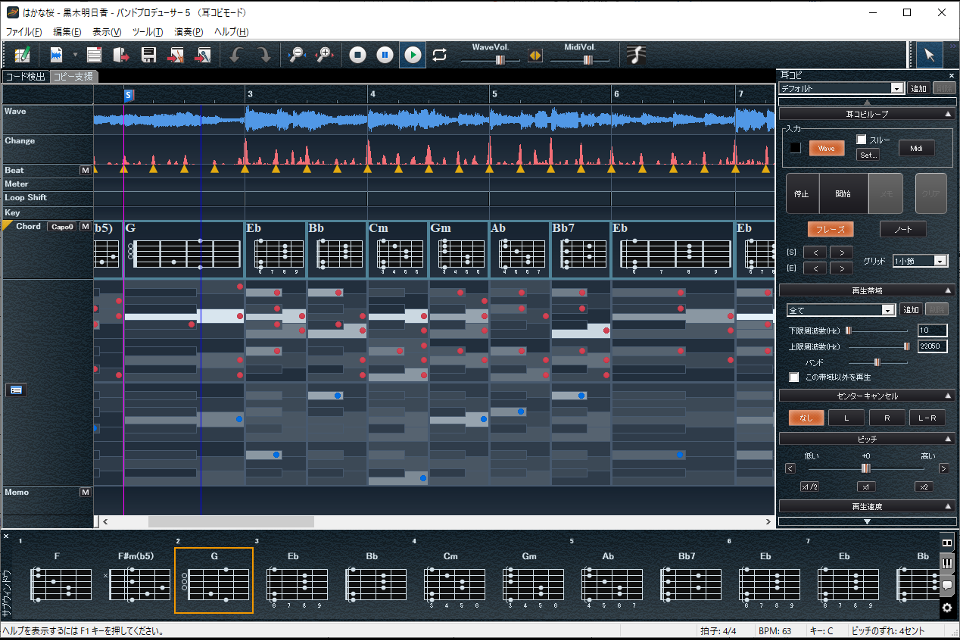Switch to the コード検出 tab

[25, 76]
